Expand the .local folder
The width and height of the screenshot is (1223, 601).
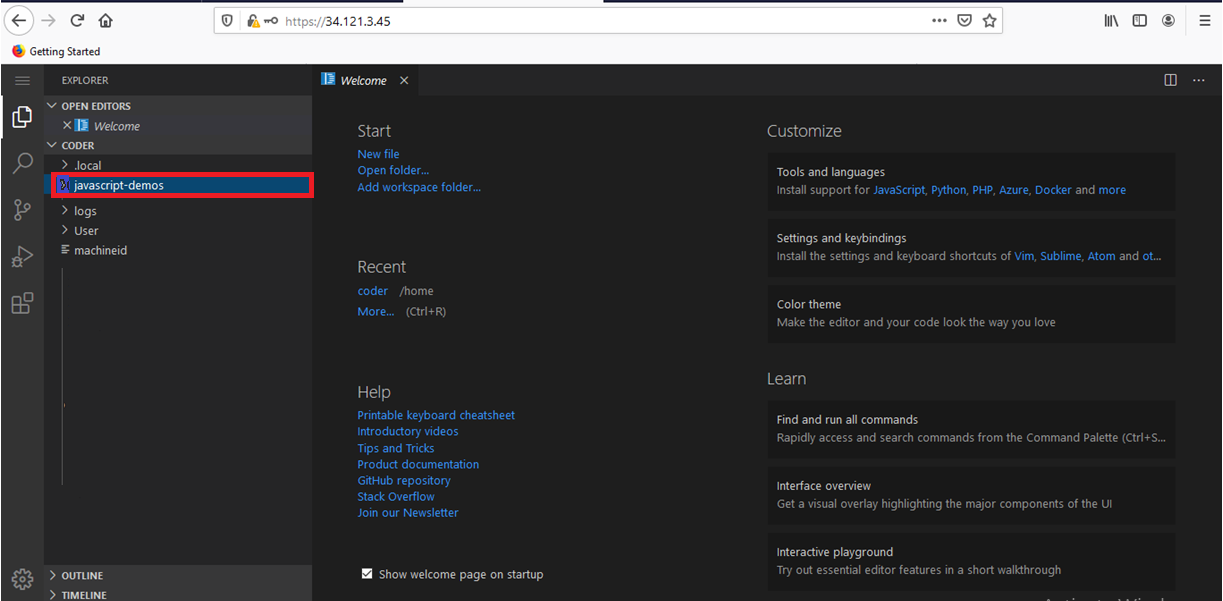[x=87, y=165]
